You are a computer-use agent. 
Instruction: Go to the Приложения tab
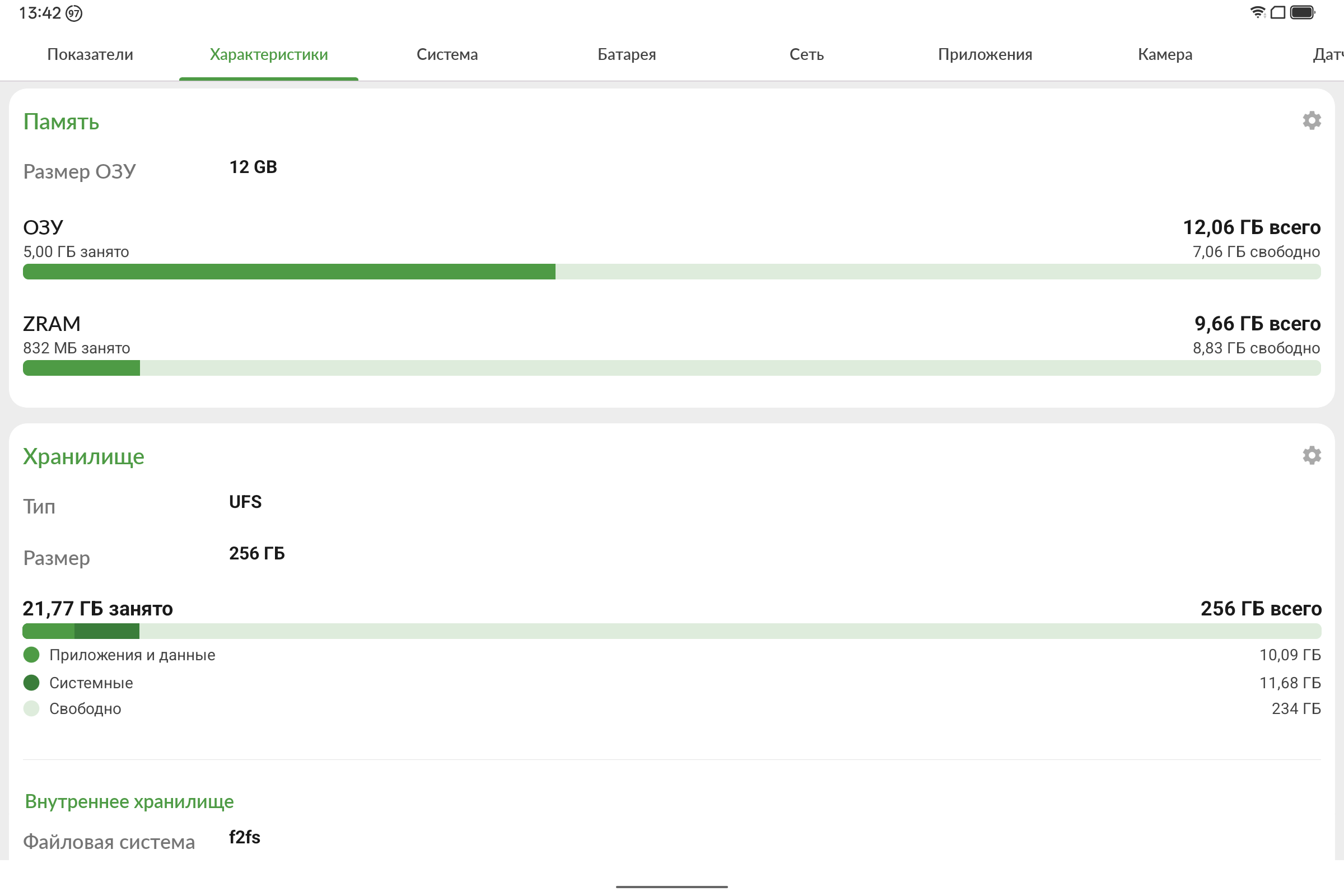[984, 54]
